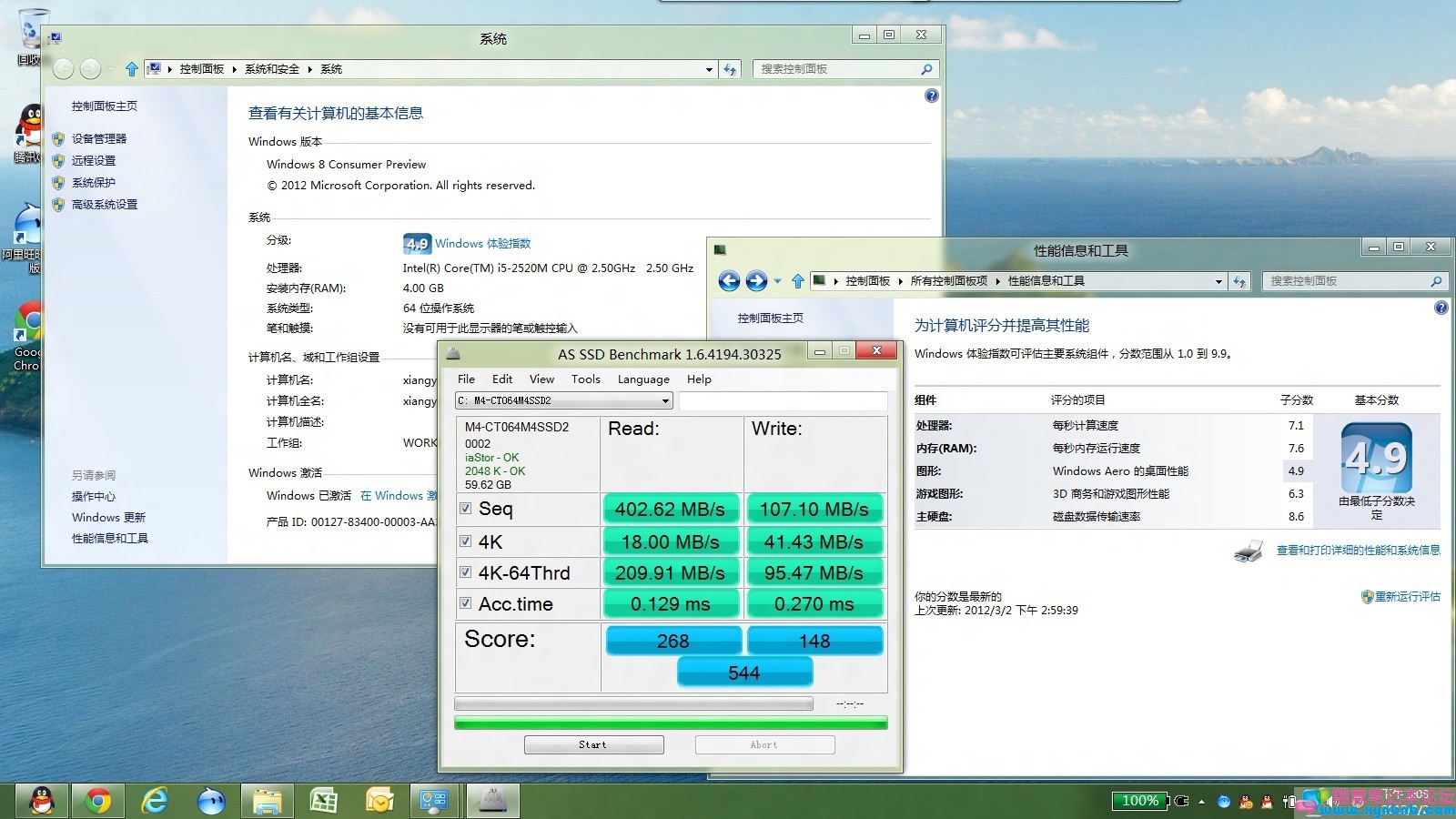Image resolution: width=1456 pixels, height=819 pixels.
Task: Open 高级系统设置 in System sidebar
Action: point(105,205)
